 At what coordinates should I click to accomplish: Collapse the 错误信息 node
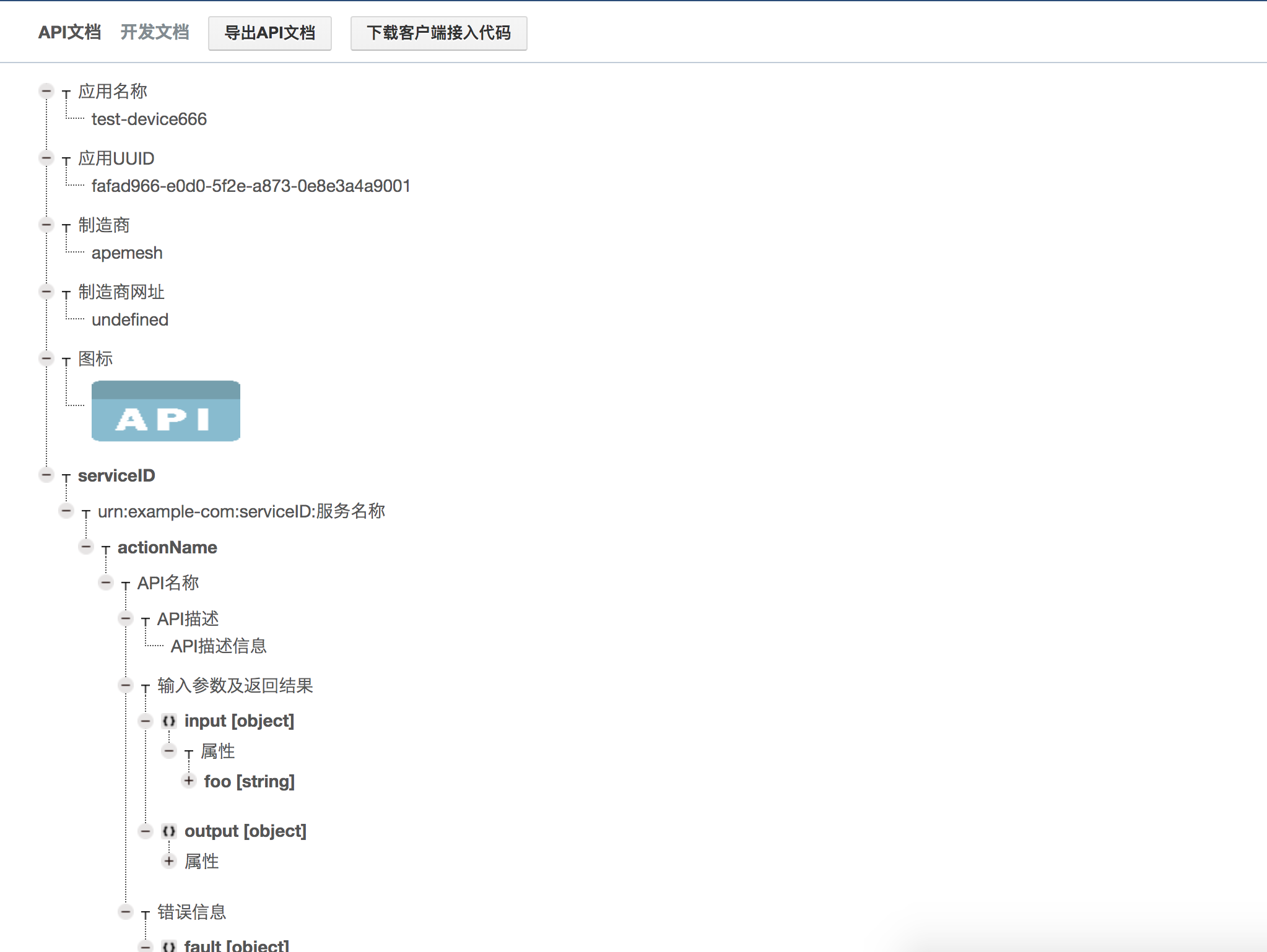coord(126,912)
